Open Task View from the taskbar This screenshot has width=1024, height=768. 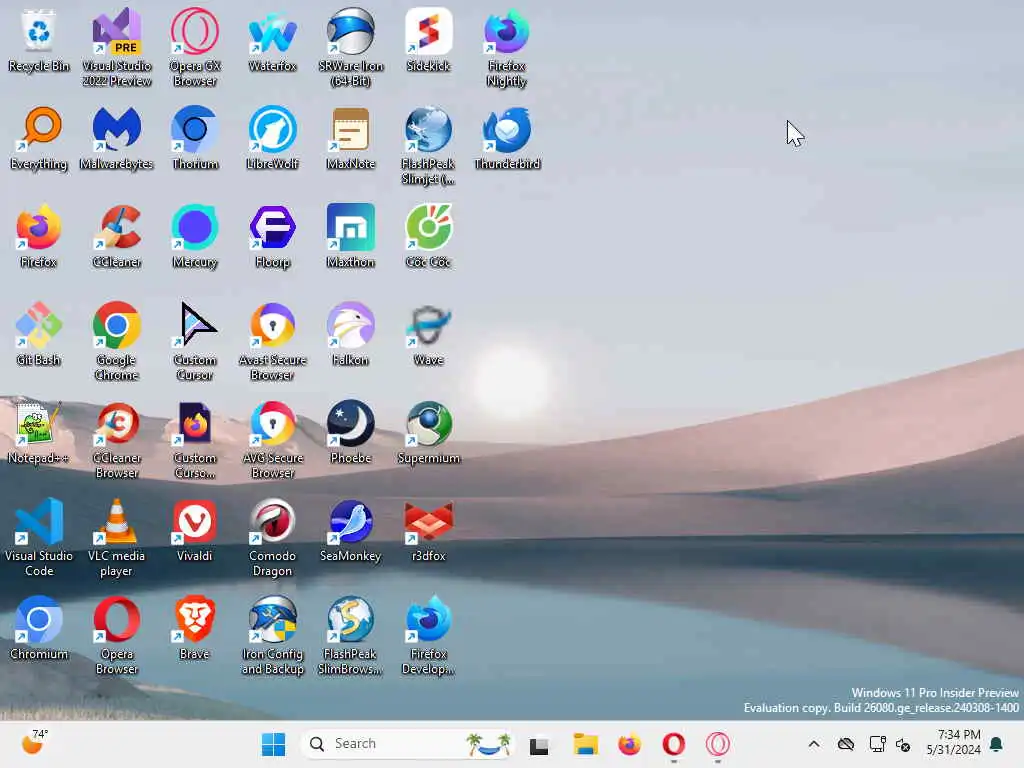[x=539, y=744]
